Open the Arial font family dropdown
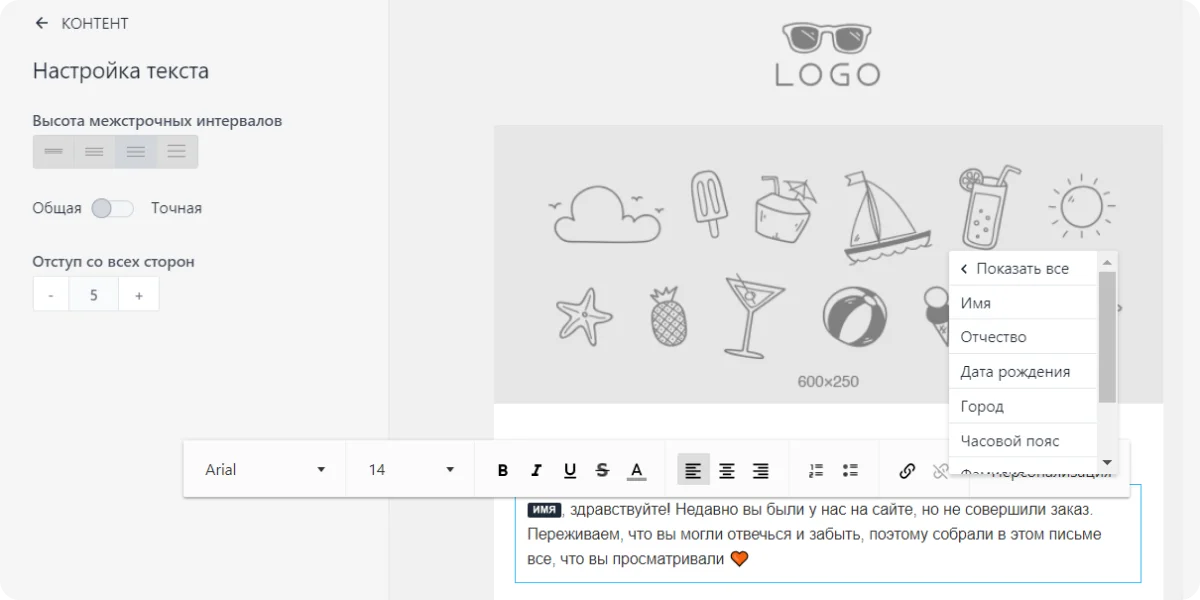Viewport: 1200px width, 600px height. 265,469
